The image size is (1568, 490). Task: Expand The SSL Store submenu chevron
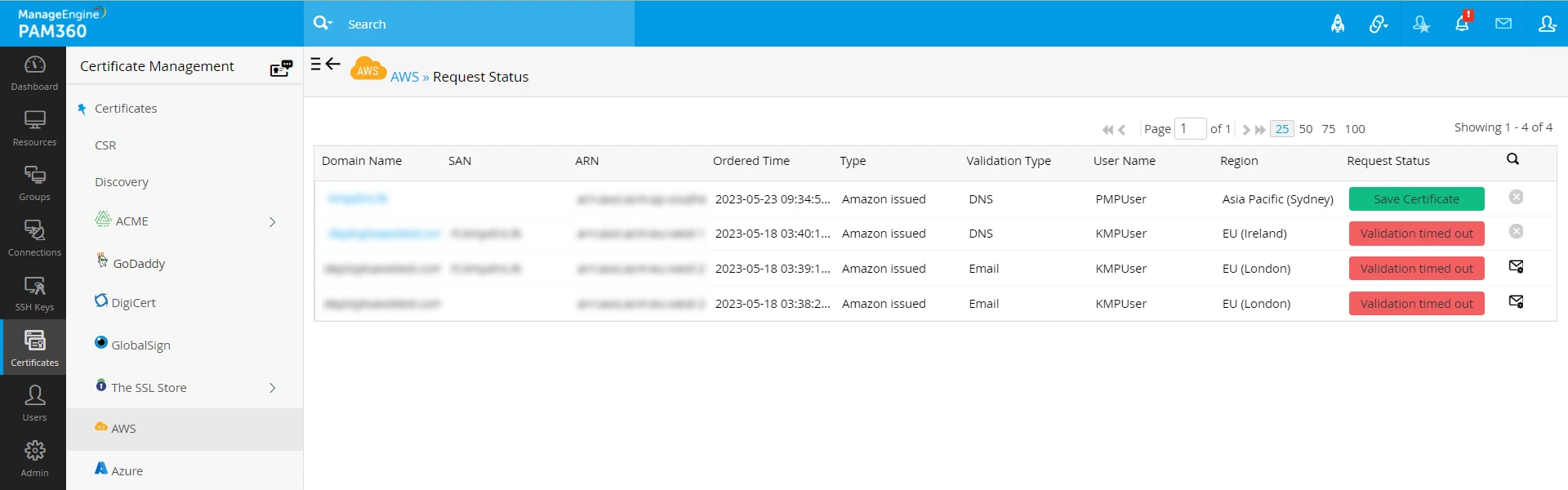[273, 388]
